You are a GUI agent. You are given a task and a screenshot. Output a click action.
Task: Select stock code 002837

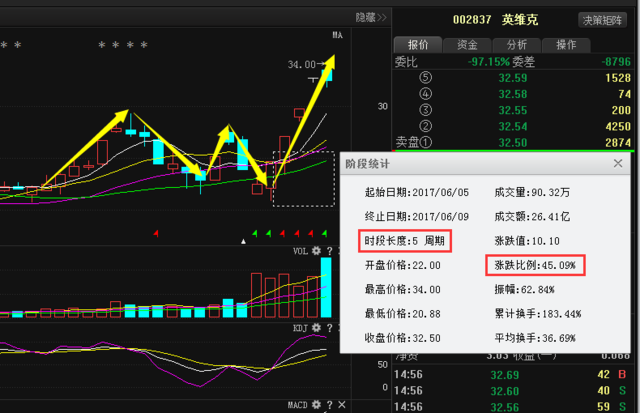(x=472, y=20)
